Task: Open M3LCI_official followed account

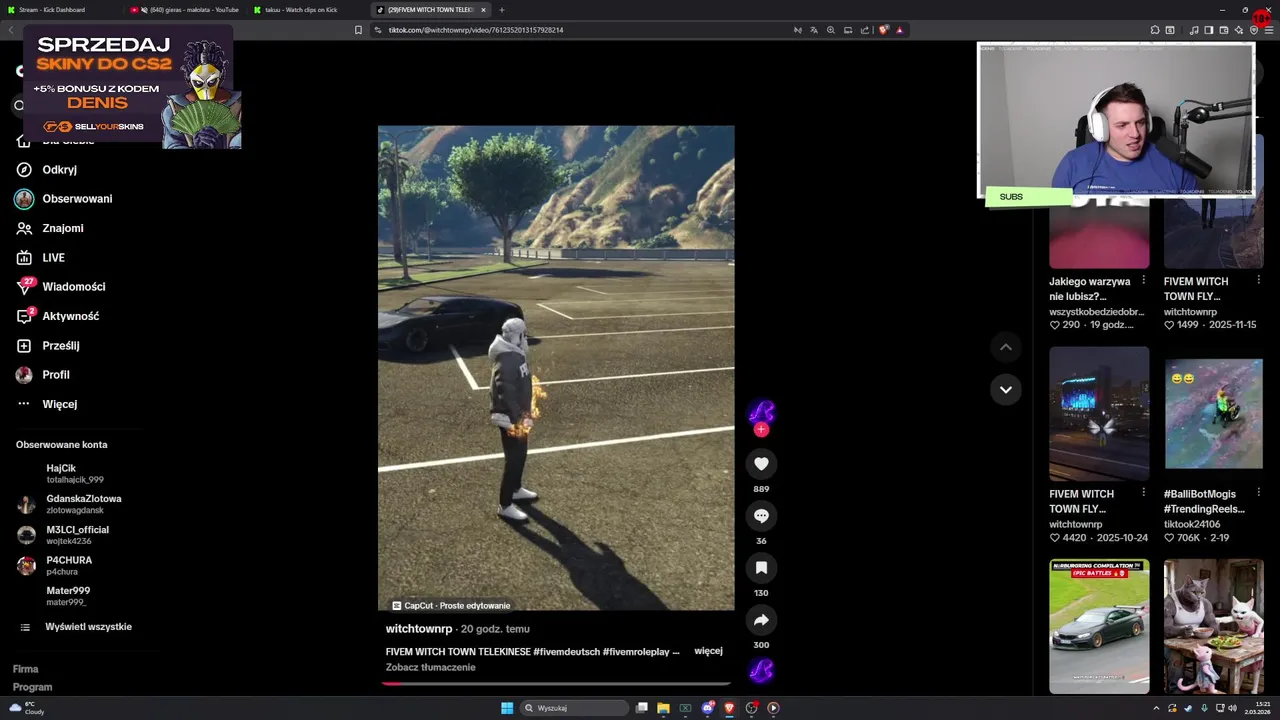Action: (77, 535)
